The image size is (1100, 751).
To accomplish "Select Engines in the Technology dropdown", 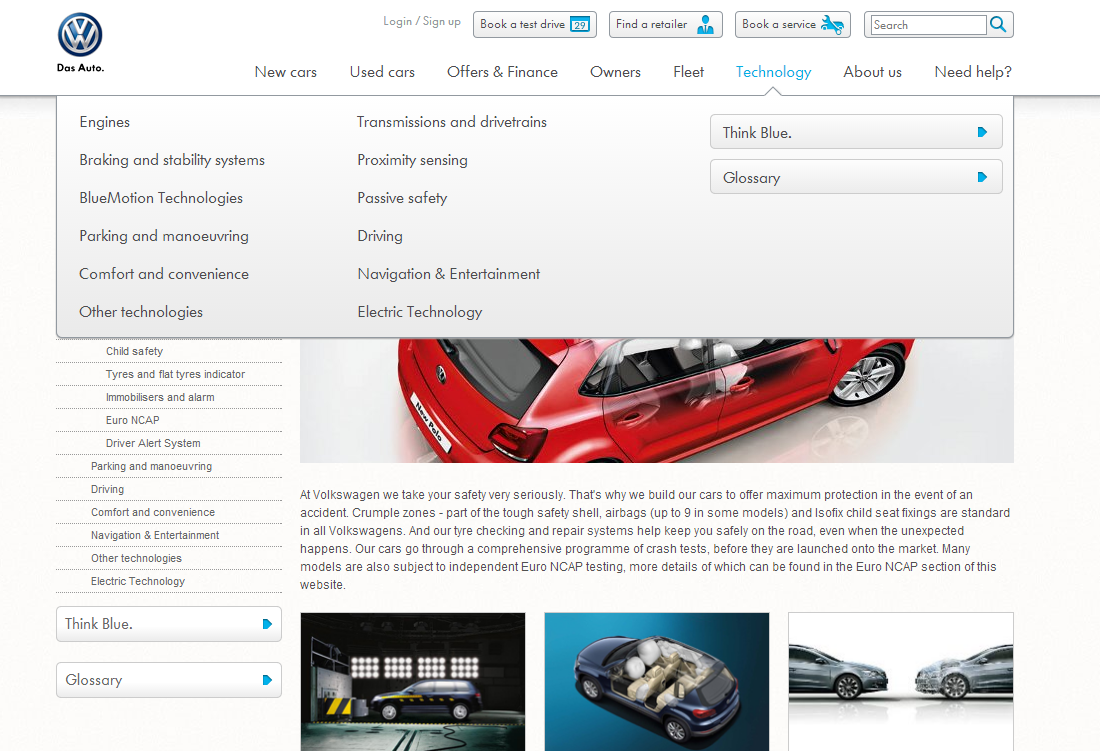I will pyautogui.click(x=105, y=122).
